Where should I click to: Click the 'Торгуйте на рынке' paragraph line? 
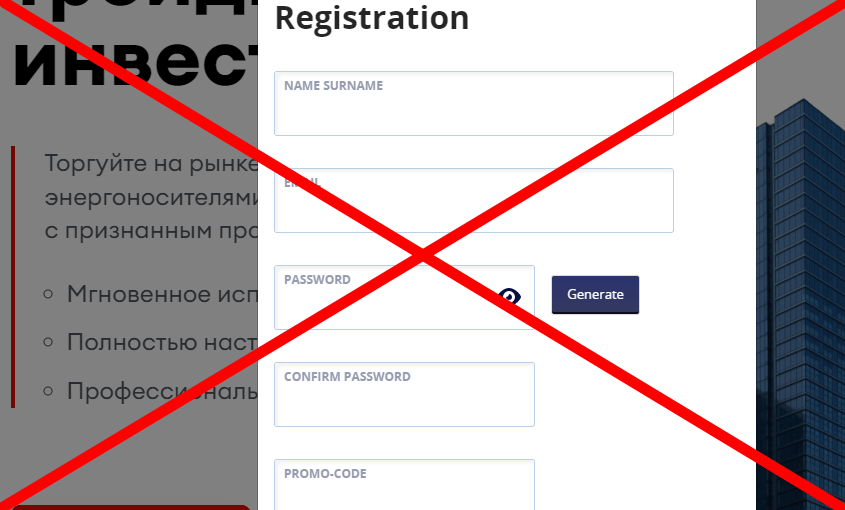coord(151,163)
